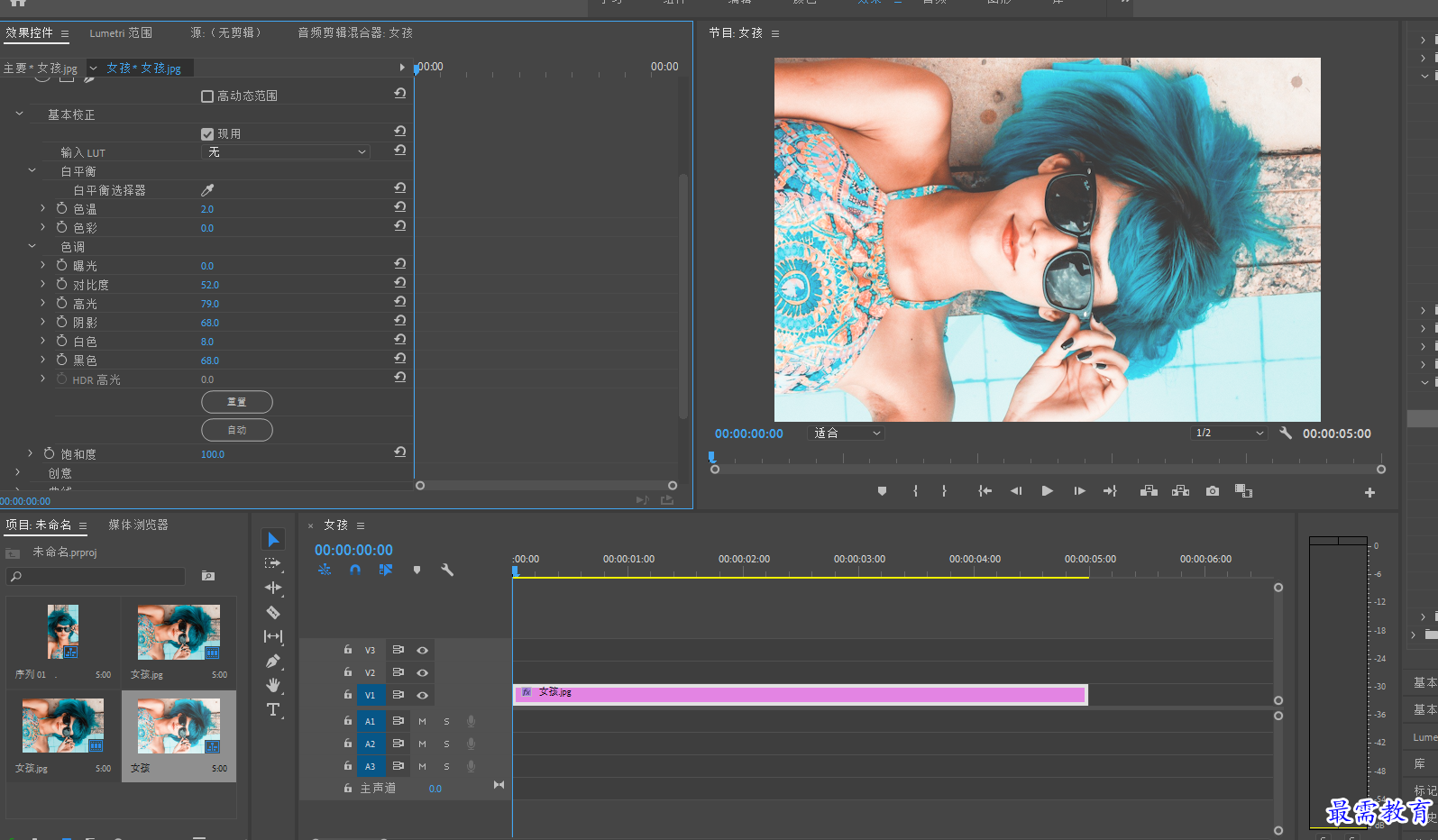The height and width of the screenshot is (840, 1438).
Task: Open timeline display settings wrench
Action: click(447, 570)
